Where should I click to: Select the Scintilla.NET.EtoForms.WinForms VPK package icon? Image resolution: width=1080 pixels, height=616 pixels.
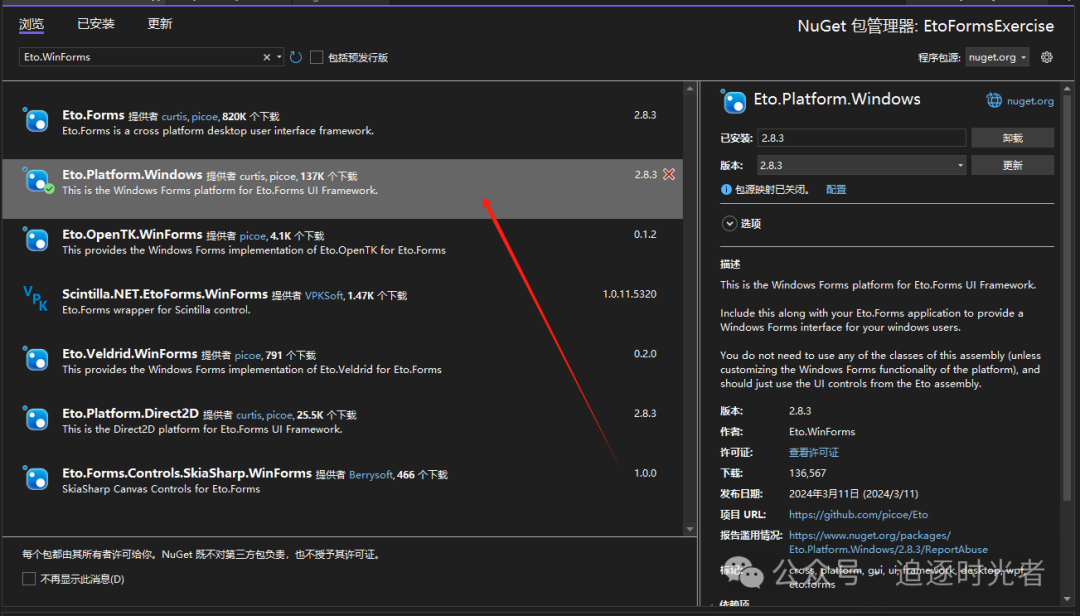pos(36,297)
